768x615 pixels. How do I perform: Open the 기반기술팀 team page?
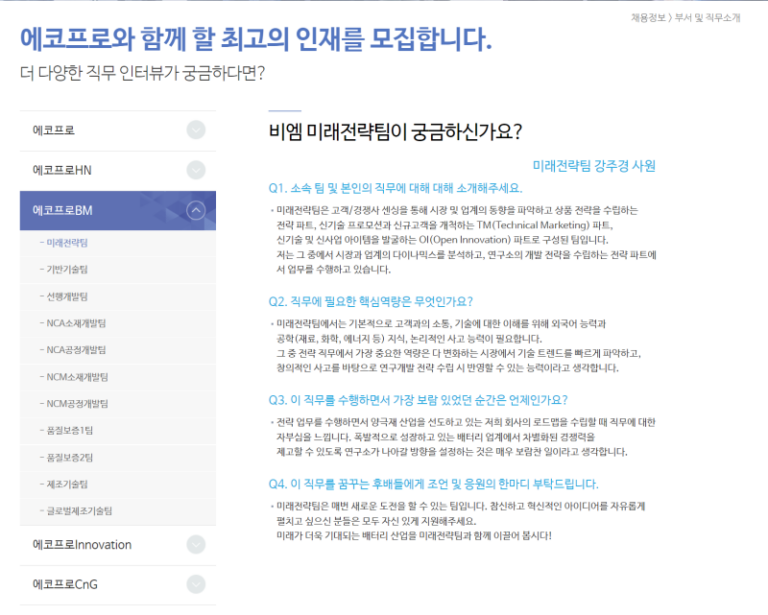tap(68, 270)
